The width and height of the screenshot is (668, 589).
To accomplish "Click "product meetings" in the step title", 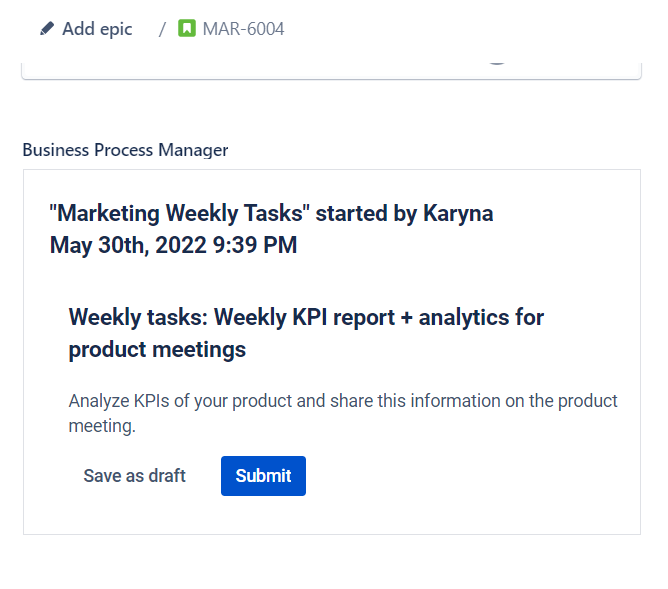I will (157, 350).
